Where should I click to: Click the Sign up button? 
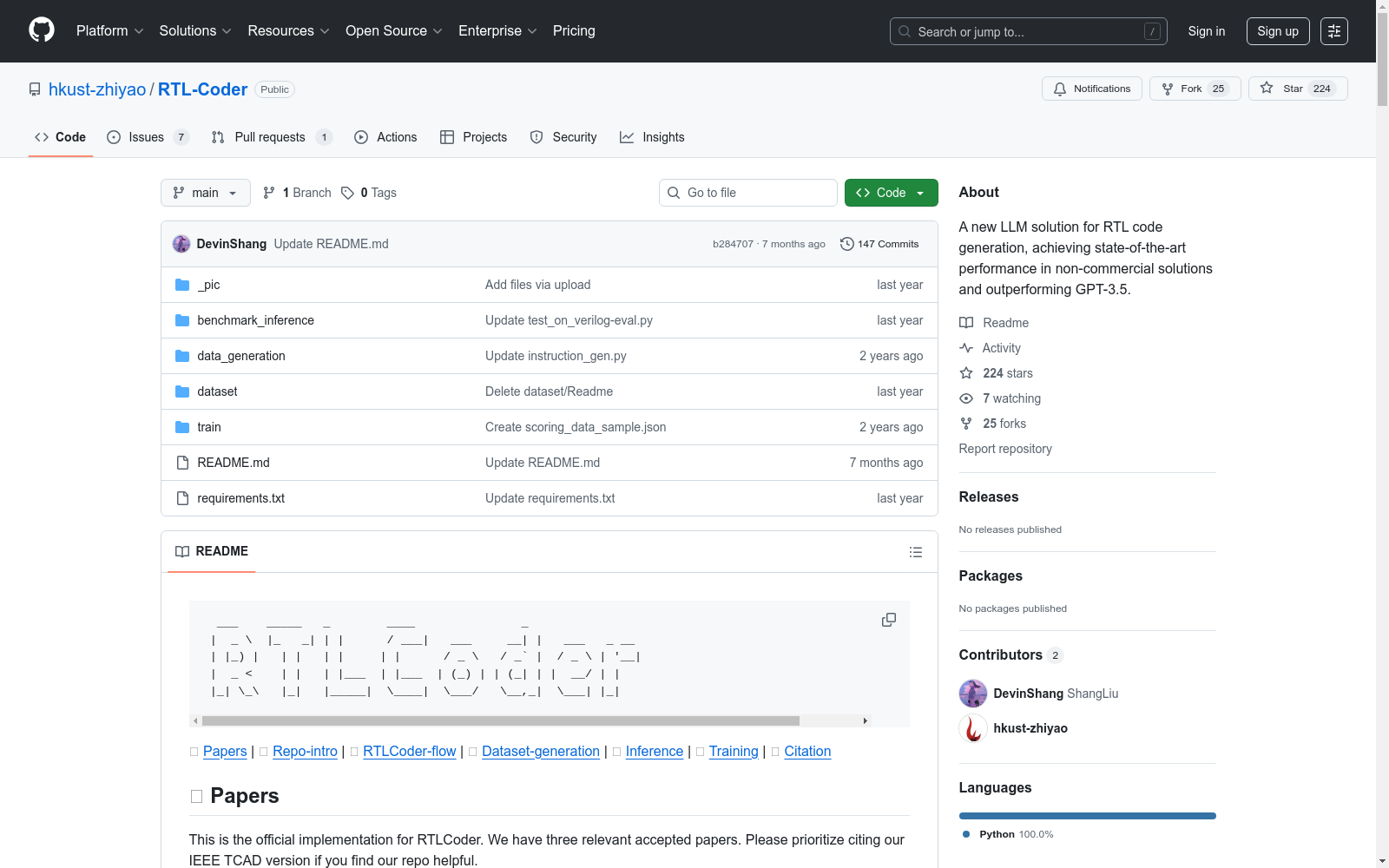[1278, 31]
